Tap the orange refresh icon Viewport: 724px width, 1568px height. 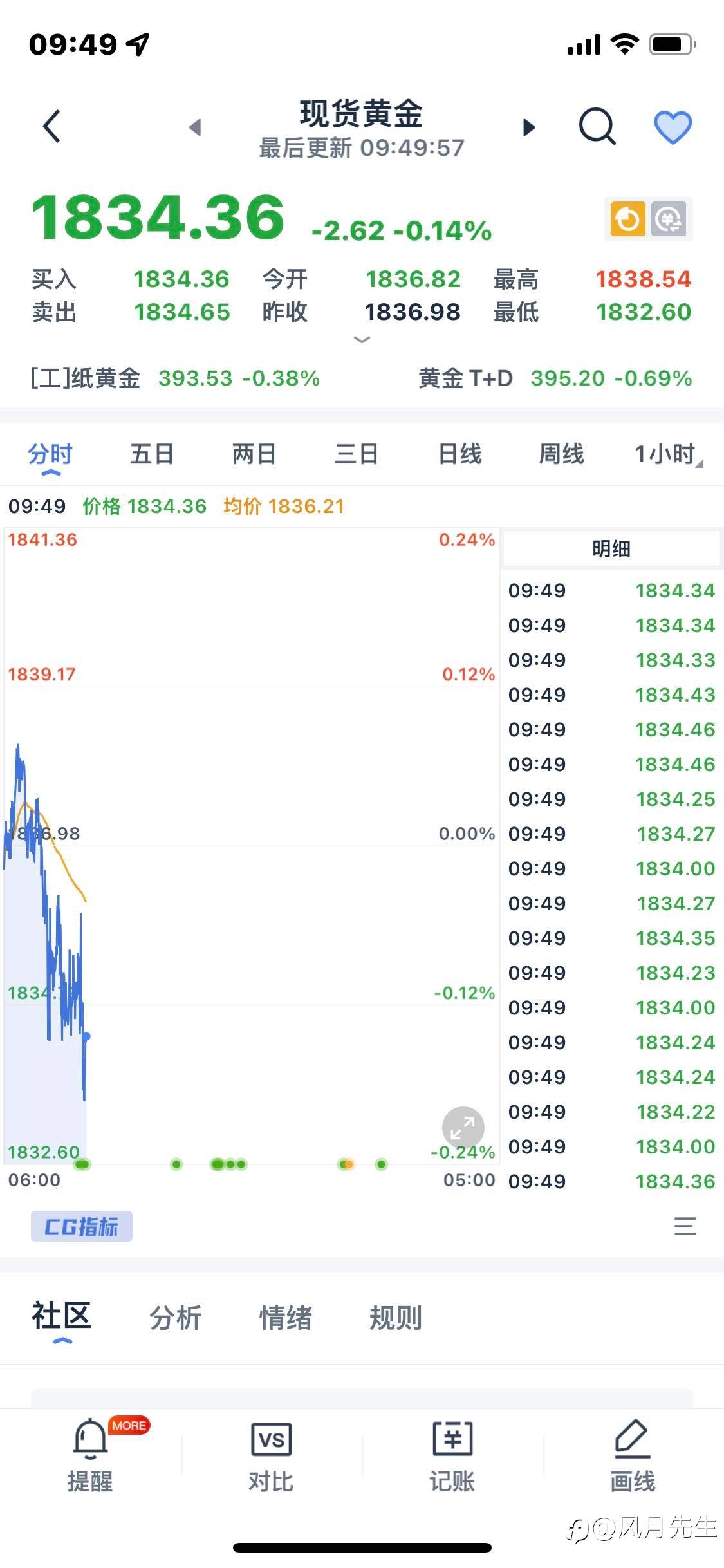627,219
